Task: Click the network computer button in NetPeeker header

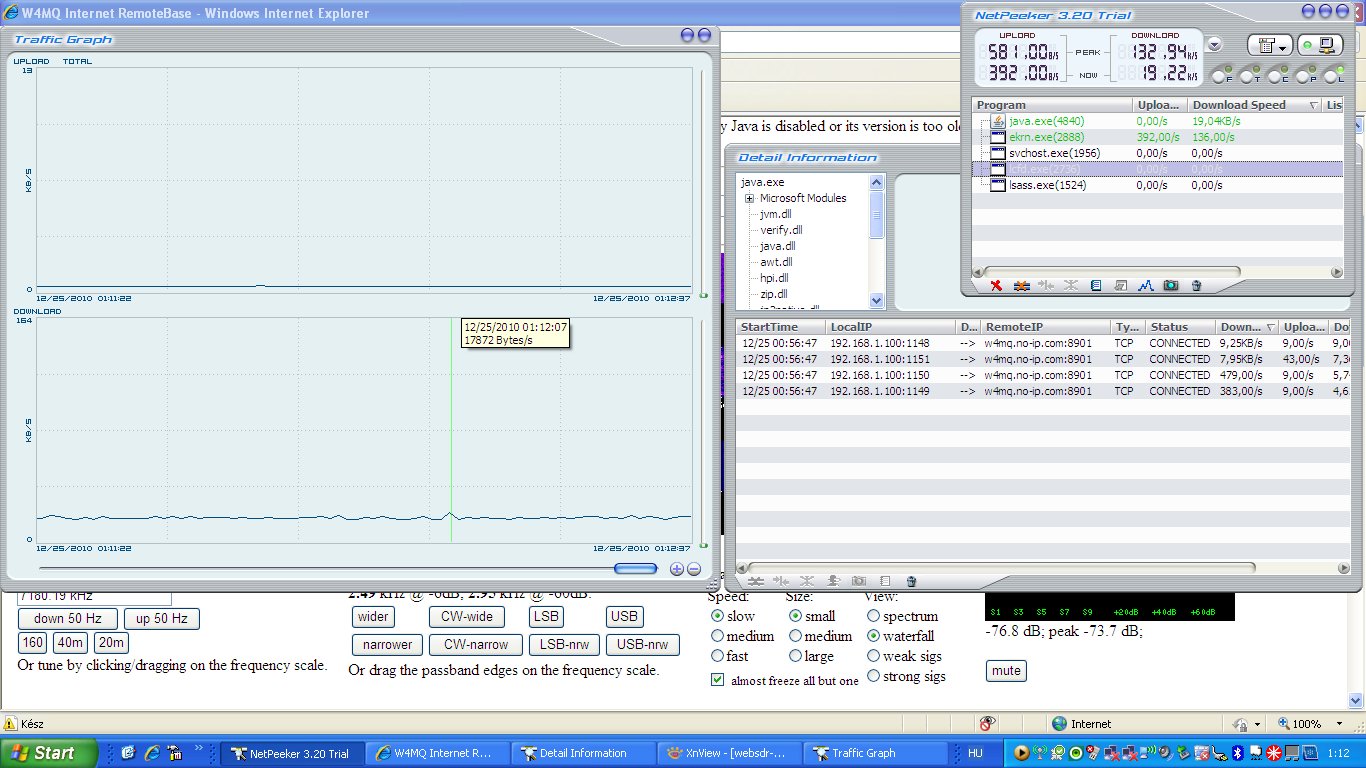Action: coord(1320,45)
